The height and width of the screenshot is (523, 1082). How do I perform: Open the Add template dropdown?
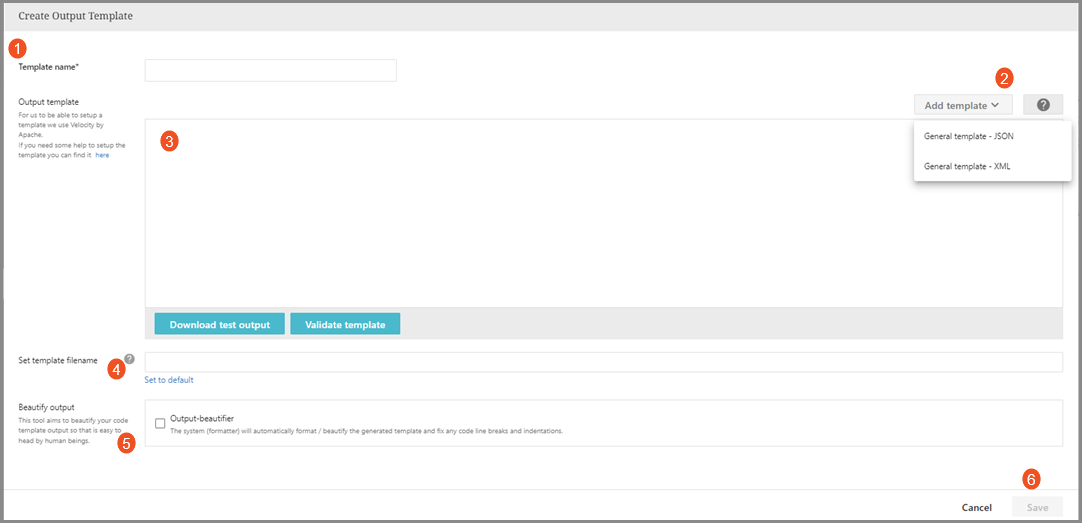click(x=962, y=105)
